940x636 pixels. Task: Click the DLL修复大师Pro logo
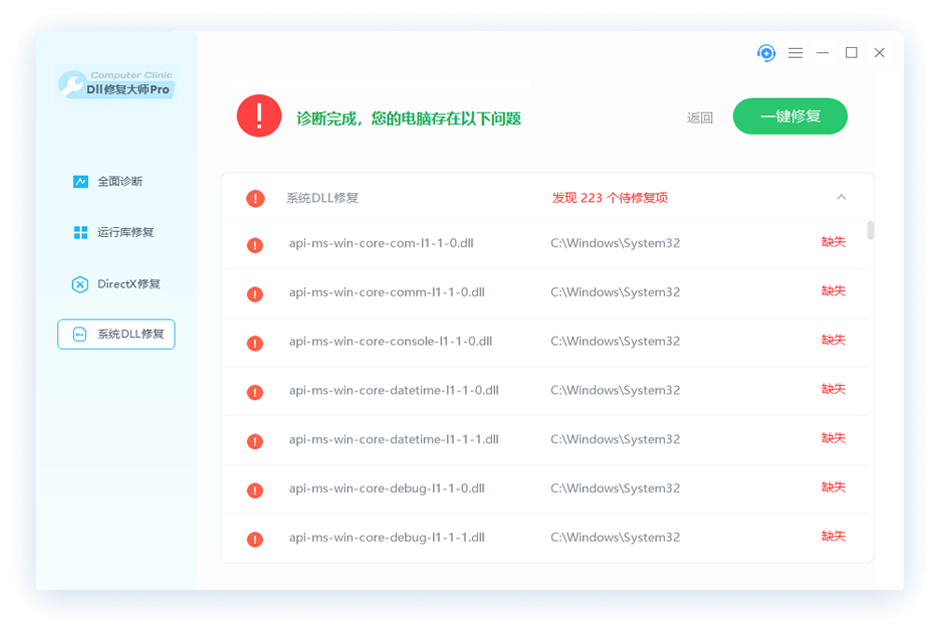point(116,84)
